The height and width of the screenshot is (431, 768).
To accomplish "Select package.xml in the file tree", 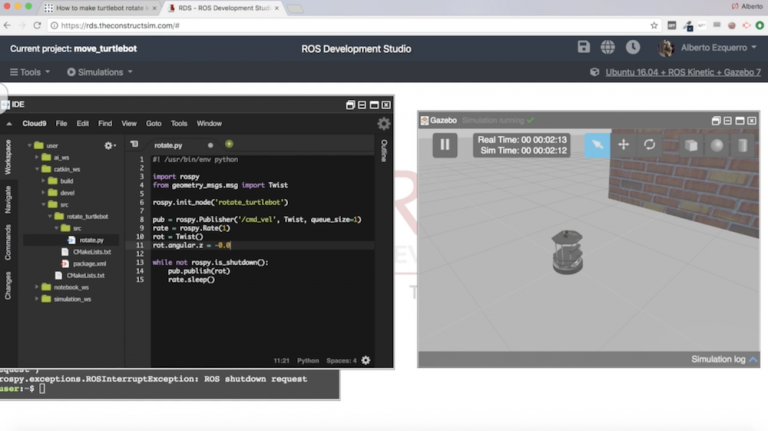I will tap(89, 263).
